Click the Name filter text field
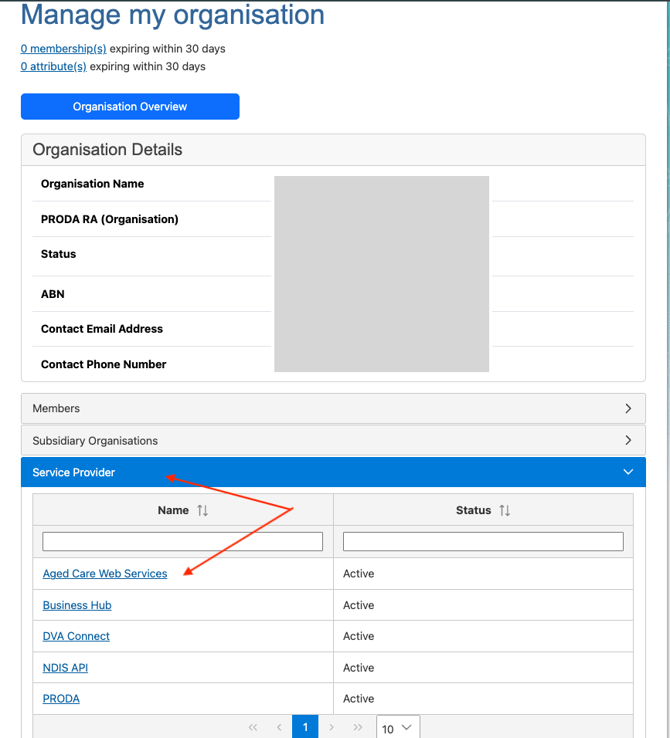Screen dimensions: 670x738 [x=183, y=541]
